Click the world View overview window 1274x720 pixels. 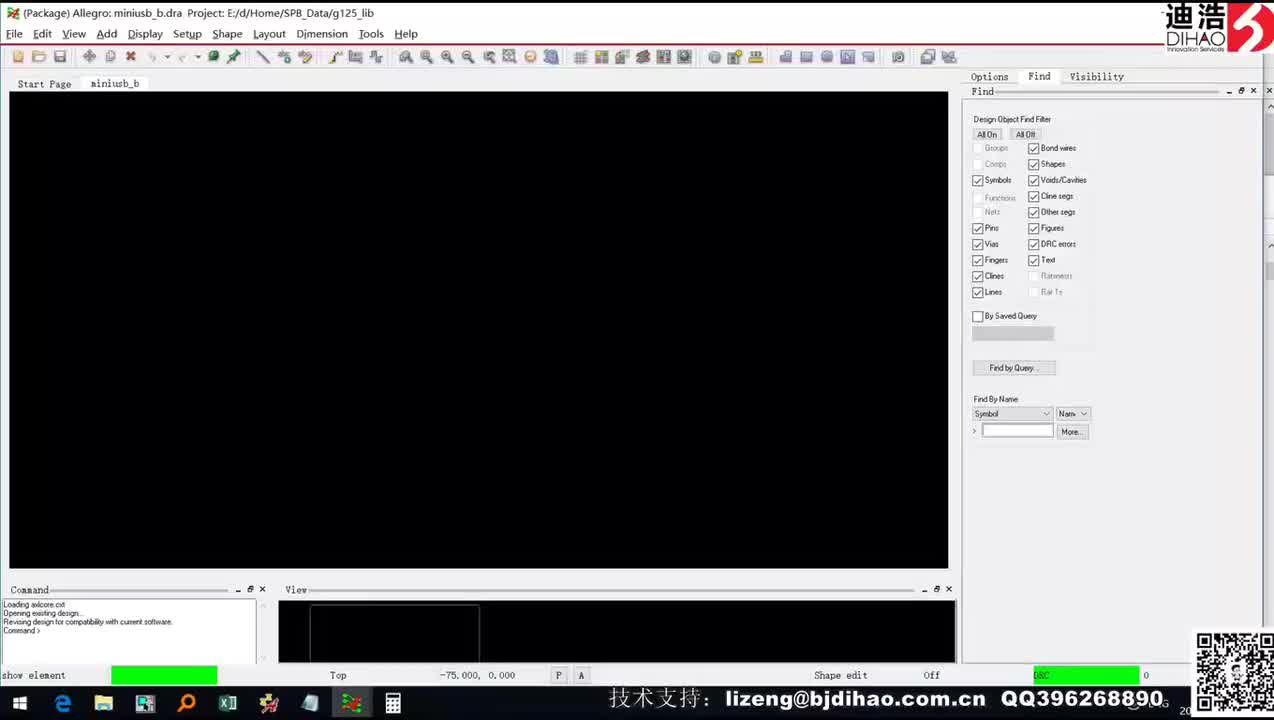click(x=616, y=631)
